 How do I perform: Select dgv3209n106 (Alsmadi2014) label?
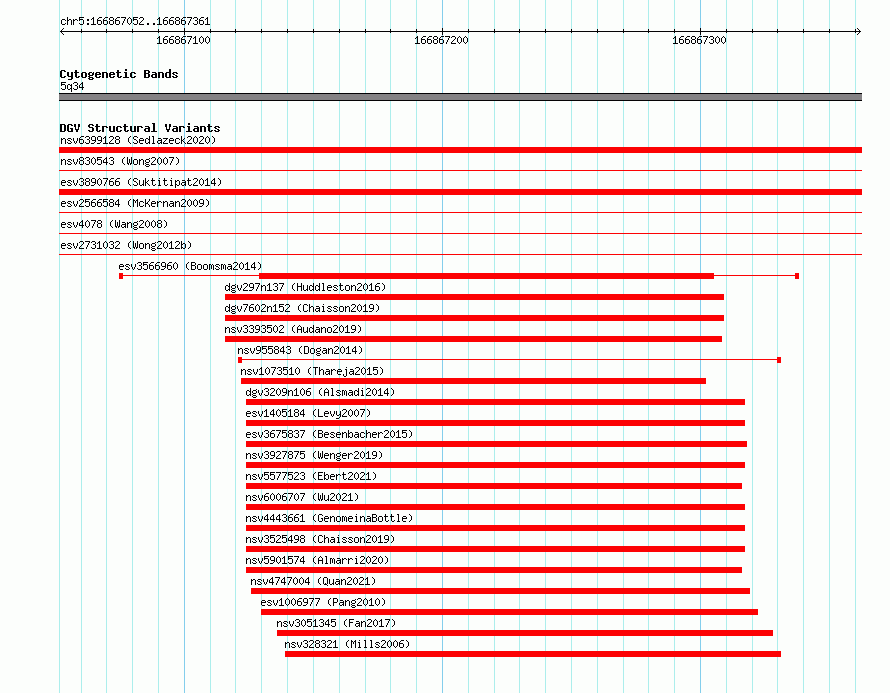pos(320,392)
